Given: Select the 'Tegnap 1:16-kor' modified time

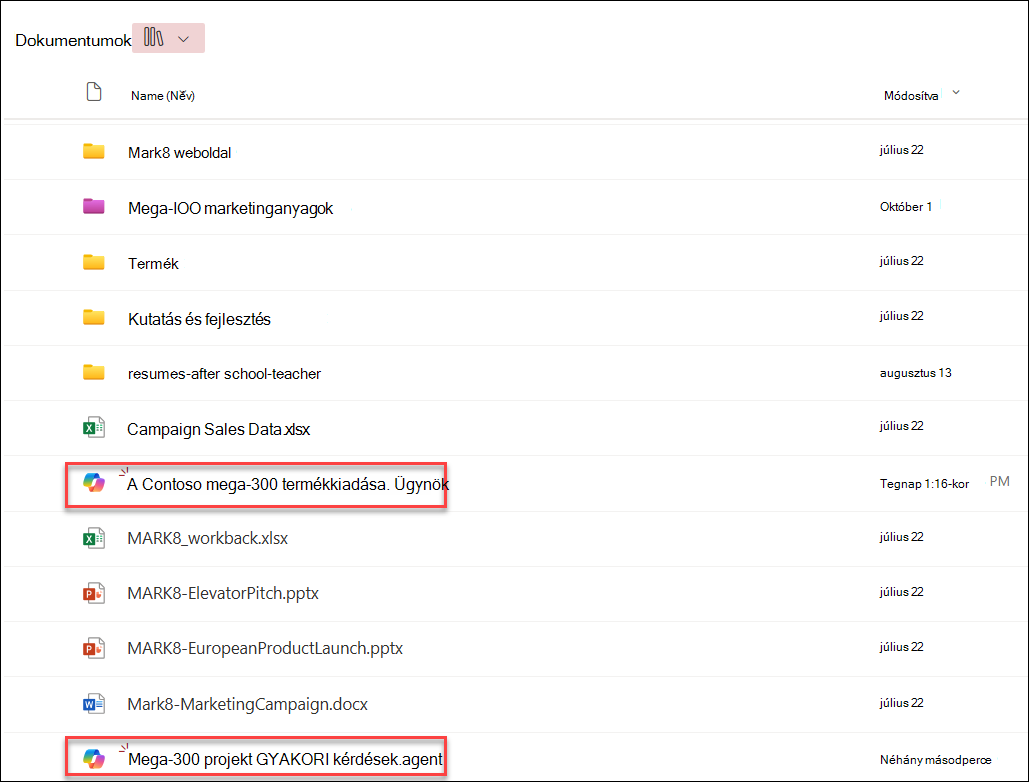Looking at the screenshot, I should point(924,484).
